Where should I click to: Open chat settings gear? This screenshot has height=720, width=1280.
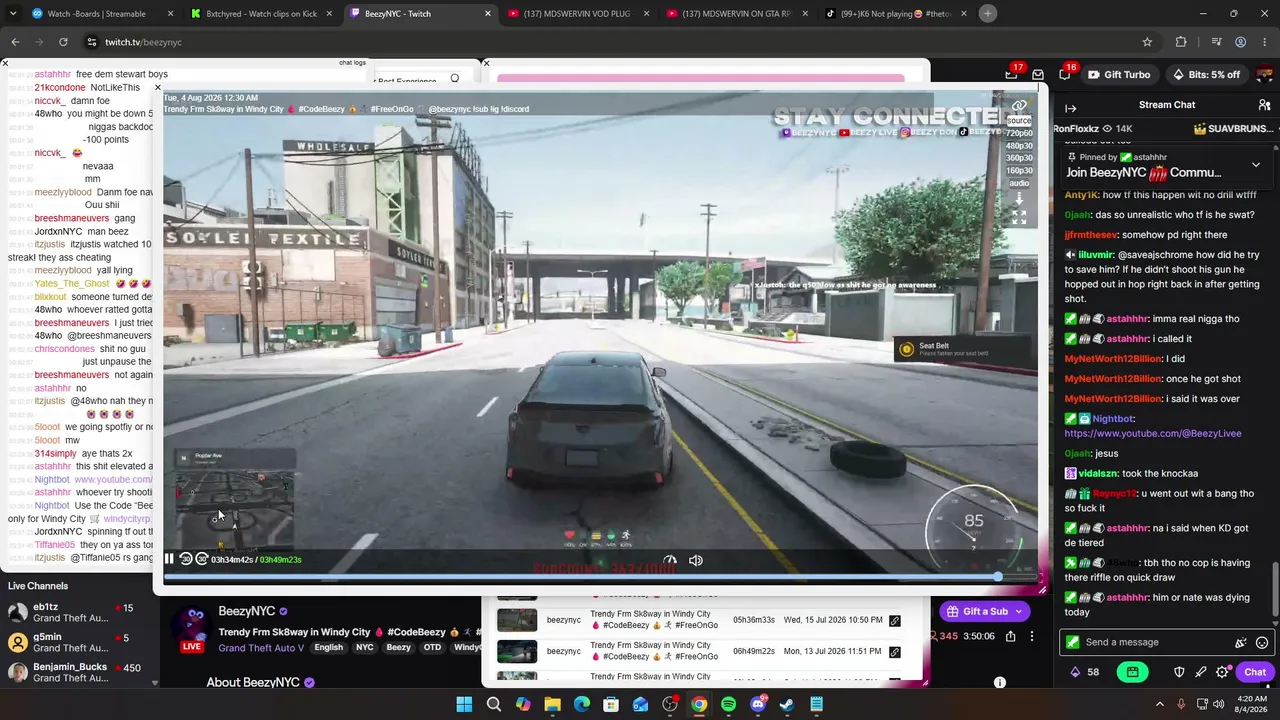tap(1222, 672)
